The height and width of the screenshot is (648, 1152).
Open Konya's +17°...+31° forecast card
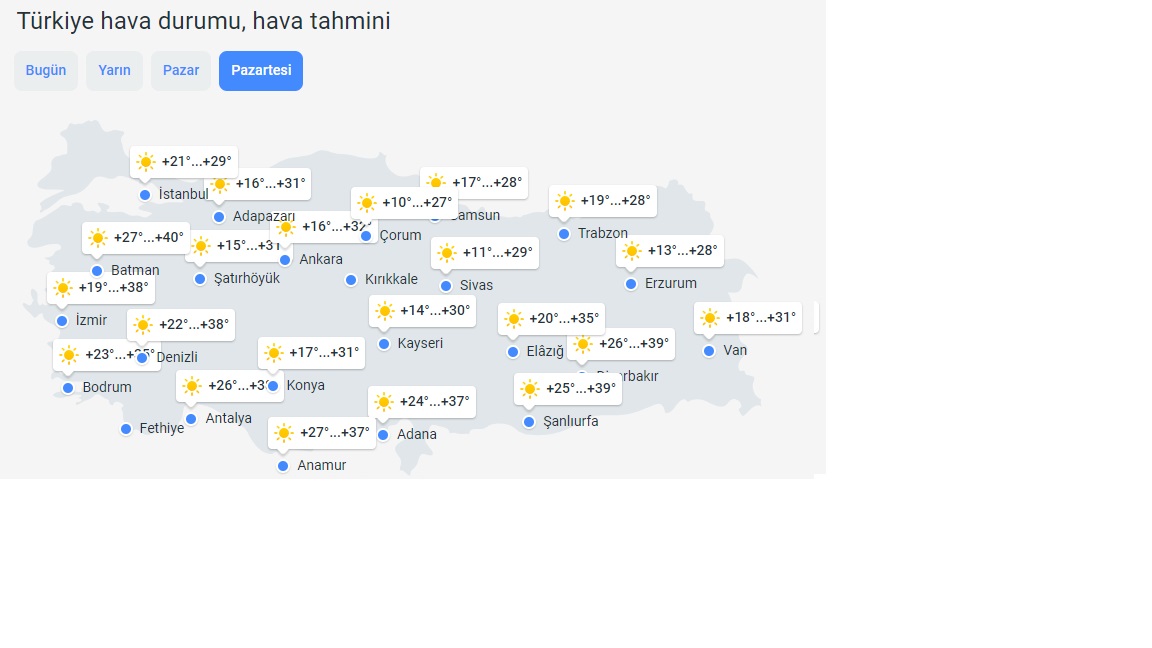[311, 353]
